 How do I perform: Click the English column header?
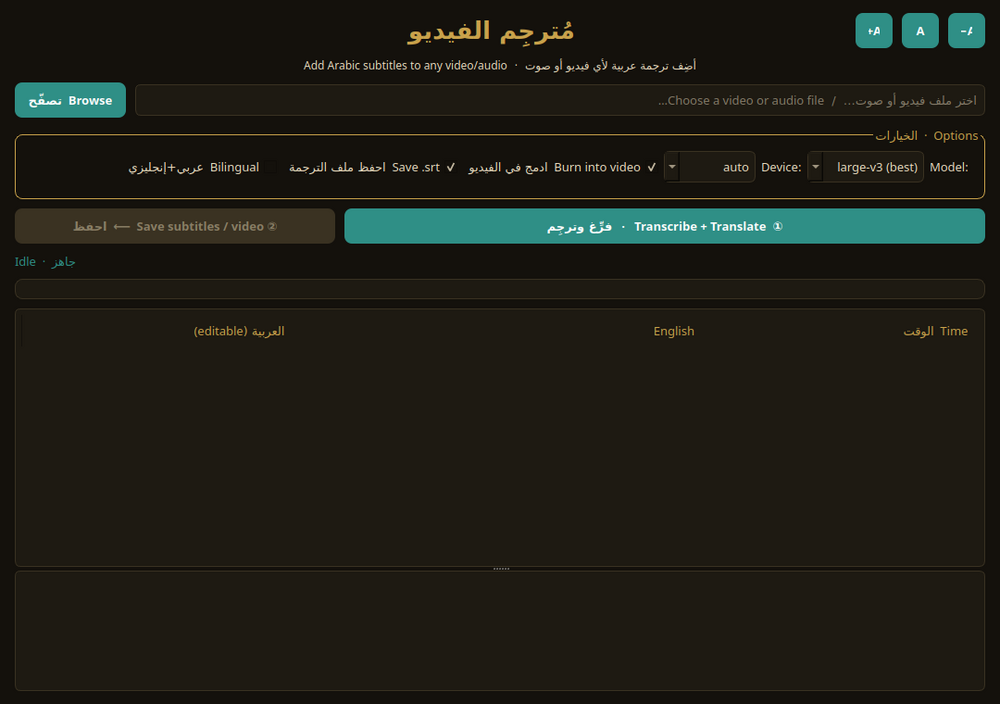coord(673,331)
